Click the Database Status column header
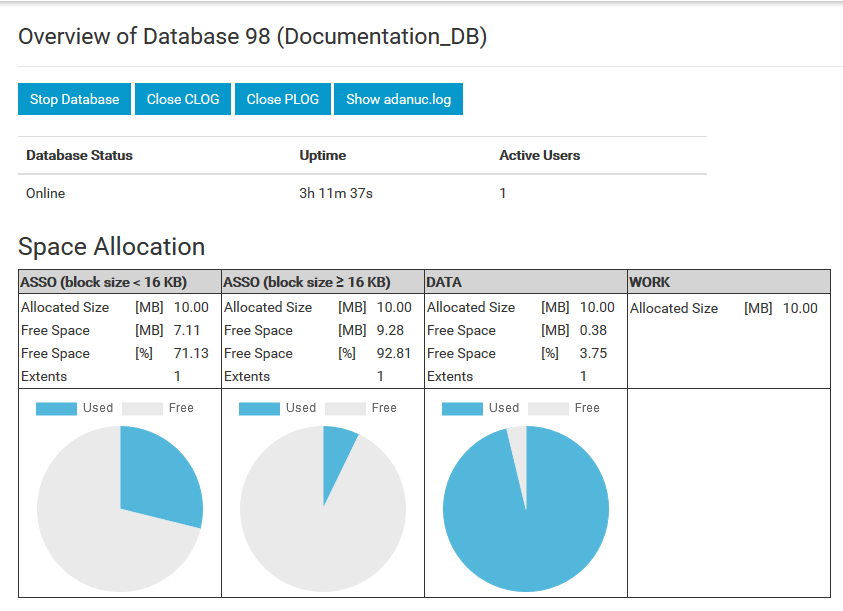The width and height of the screenshot is (843, 611). 79,155
